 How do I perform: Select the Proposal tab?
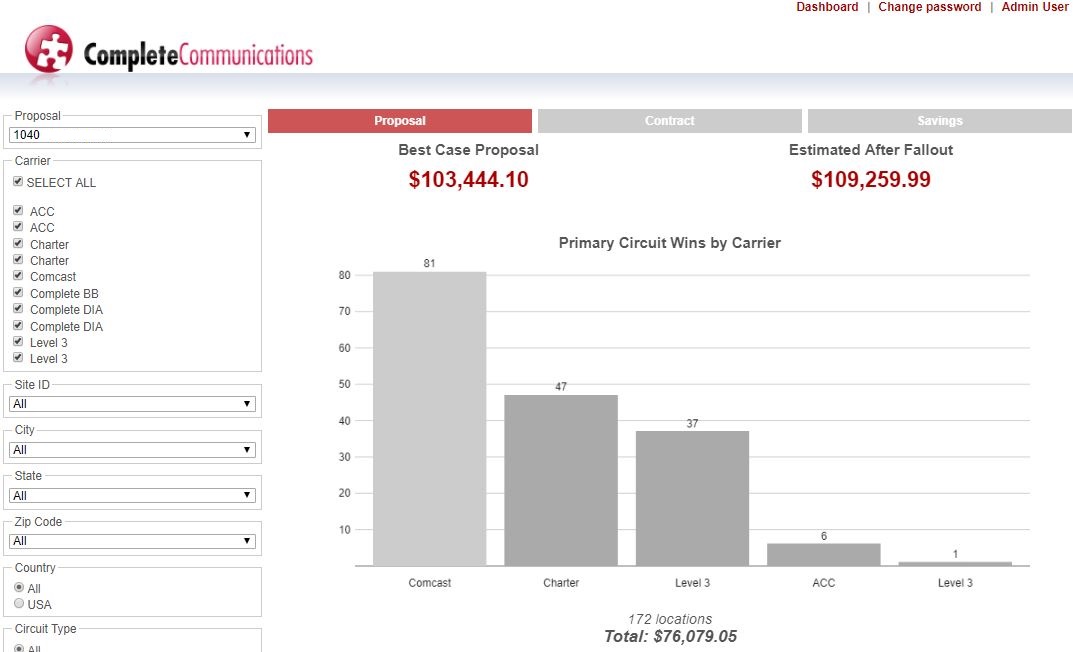tap(400, 120)
